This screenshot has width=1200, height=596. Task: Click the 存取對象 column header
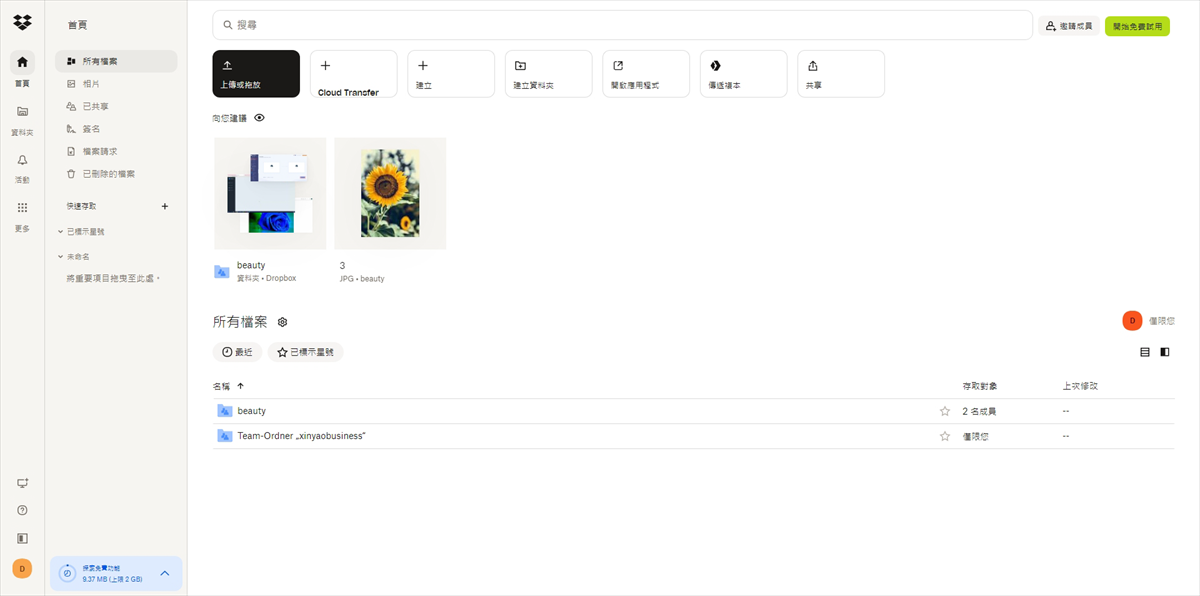tap(979, 385)
